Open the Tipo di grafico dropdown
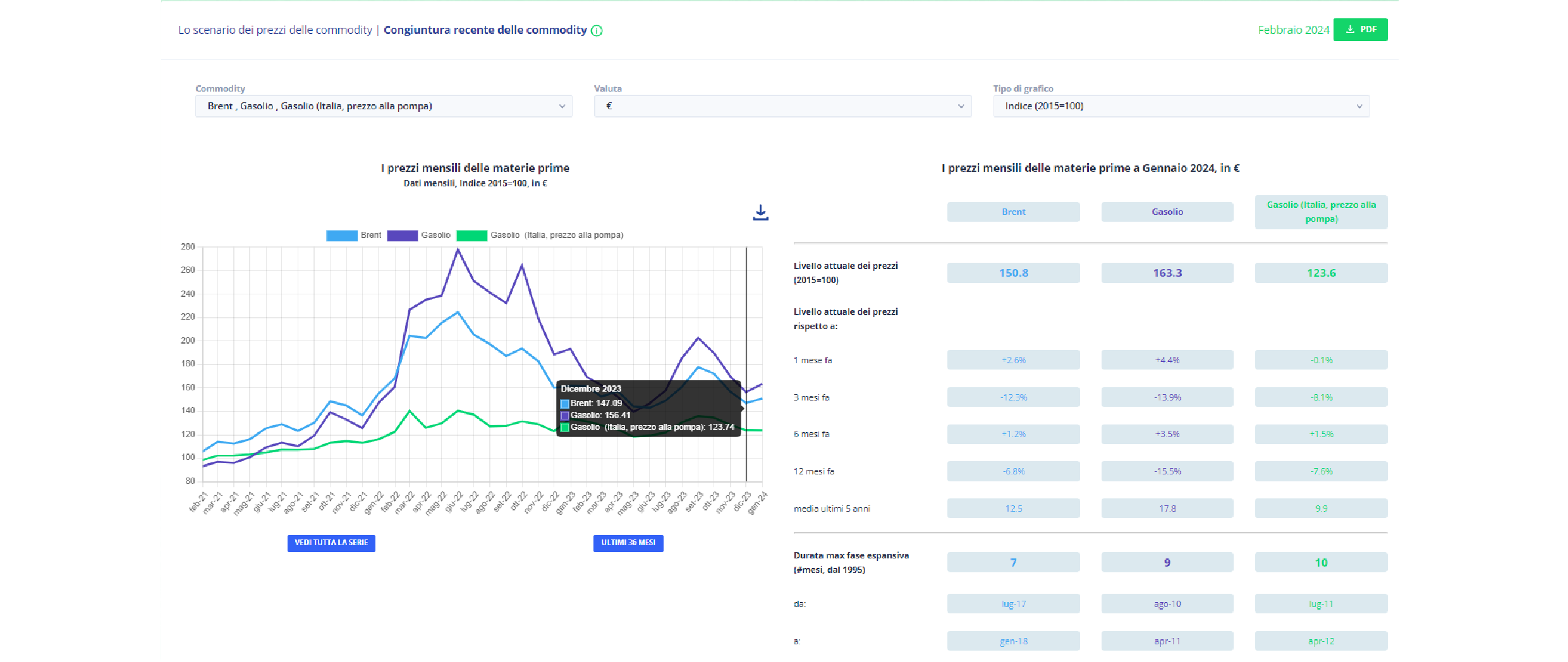 coord(1181,106)
